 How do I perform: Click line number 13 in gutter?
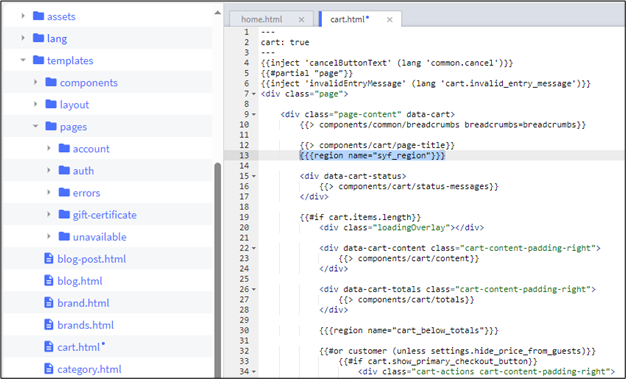244,155
